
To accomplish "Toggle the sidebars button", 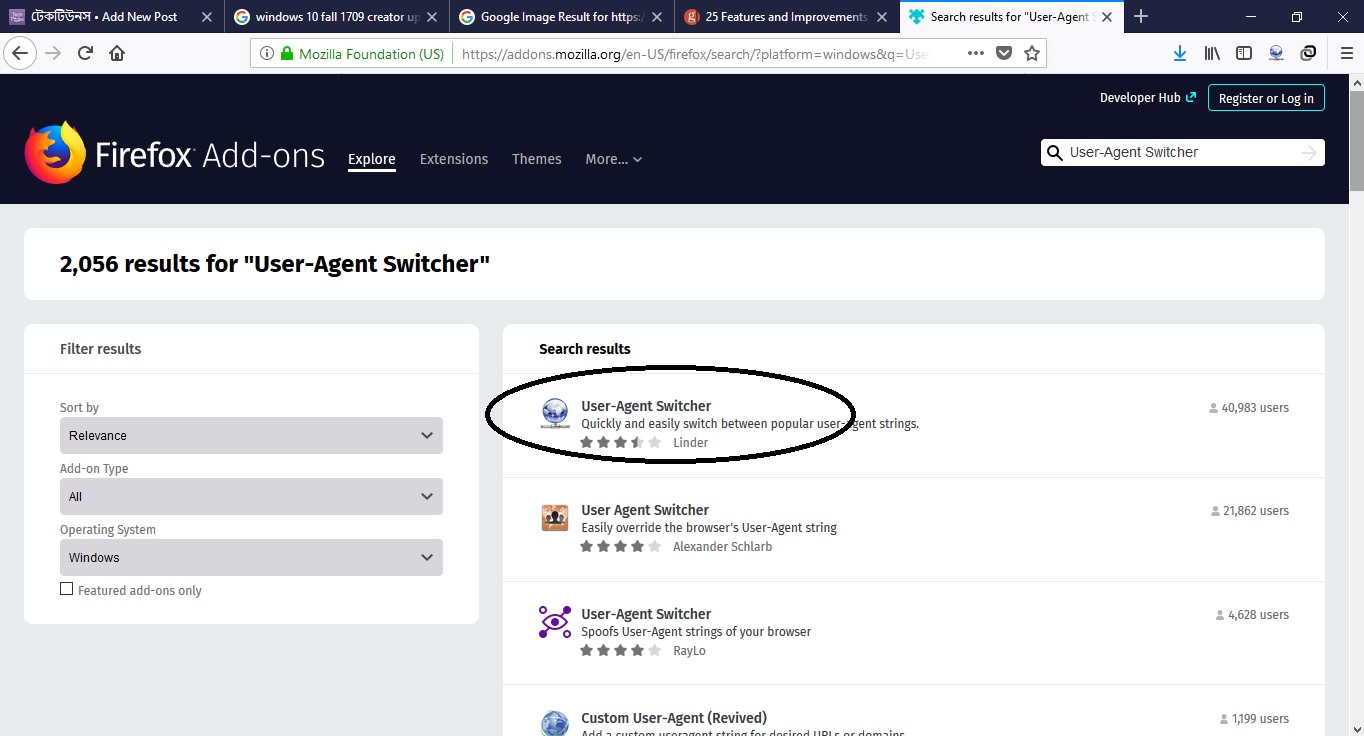I will coord(1244,54).
